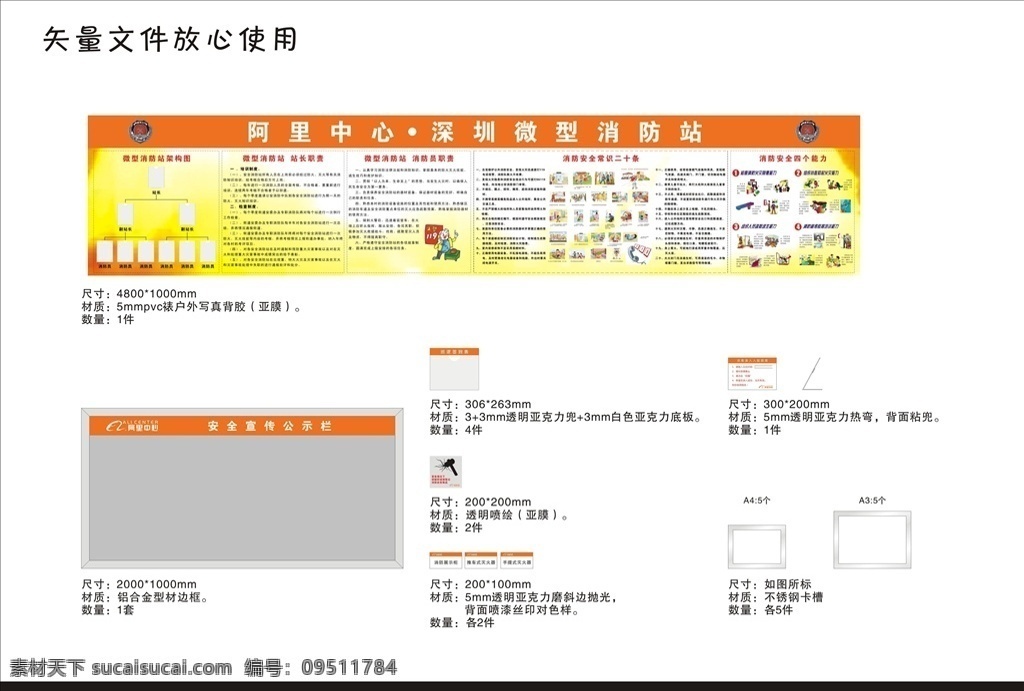Viewport: 1024px width, 691px height.
Task: Click the text 数量: 各2件
Action: click(462, 623)
